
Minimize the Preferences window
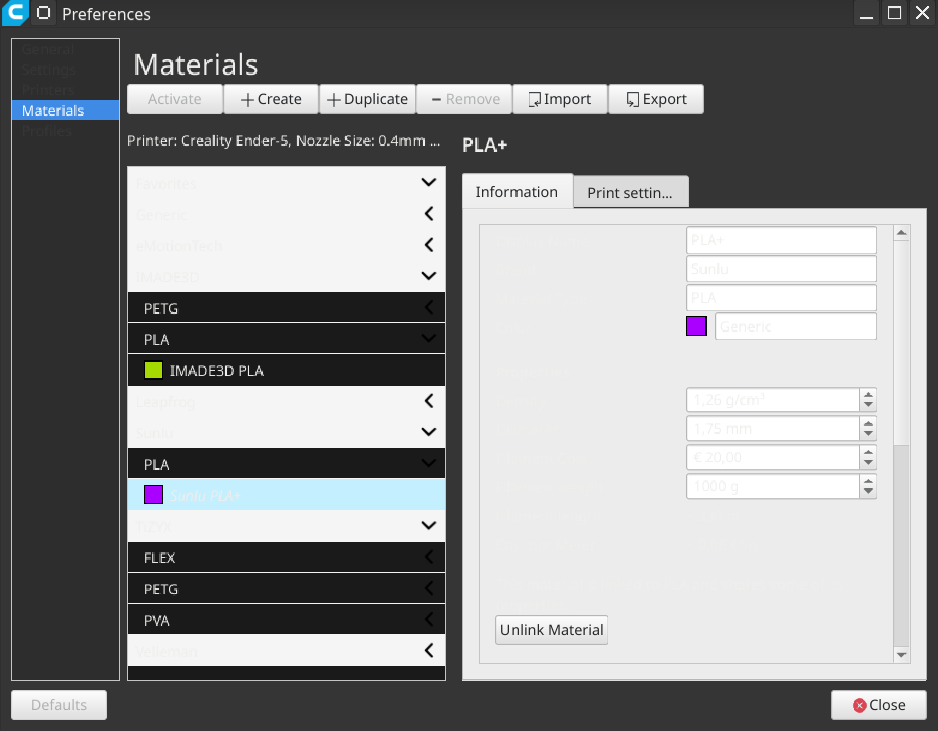(x=866, y=13)
